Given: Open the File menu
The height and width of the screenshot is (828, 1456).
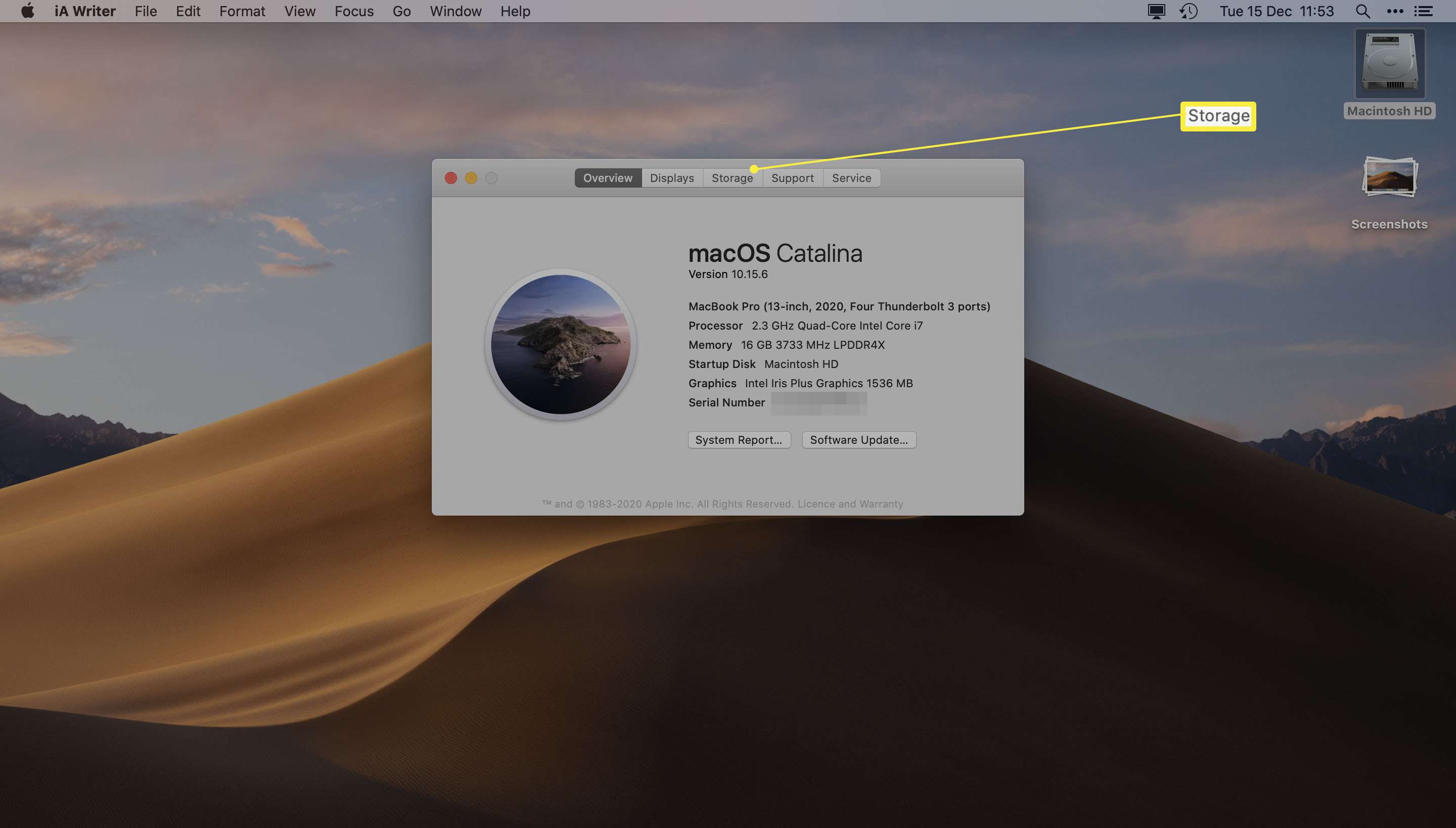Looking at the screenshot, I should 146,11.
